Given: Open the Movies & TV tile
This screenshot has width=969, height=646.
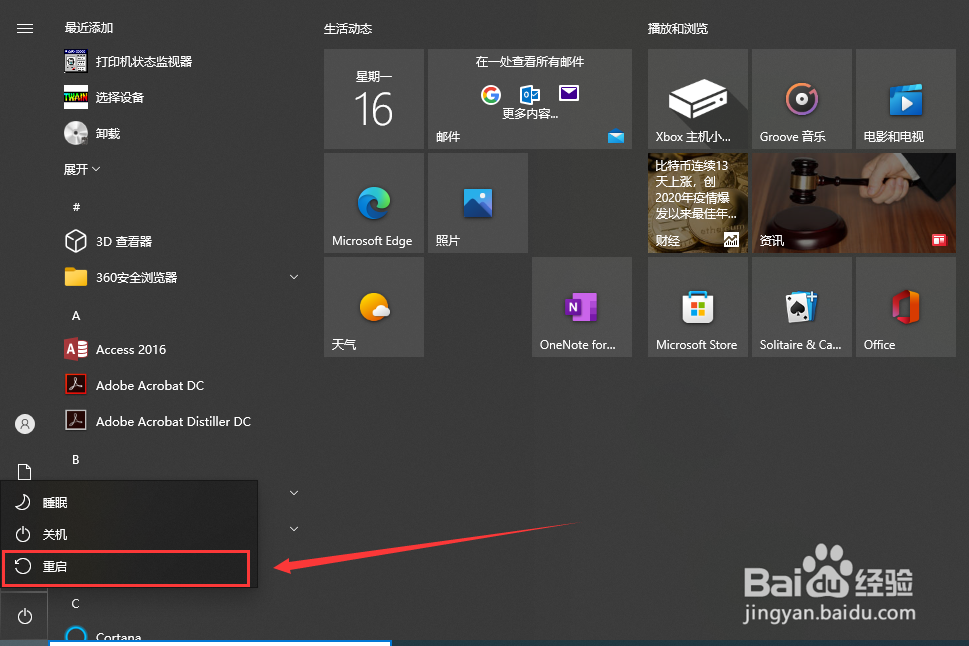Looking at the screenshot, I should pyautogui.click(x=905, y=99).
